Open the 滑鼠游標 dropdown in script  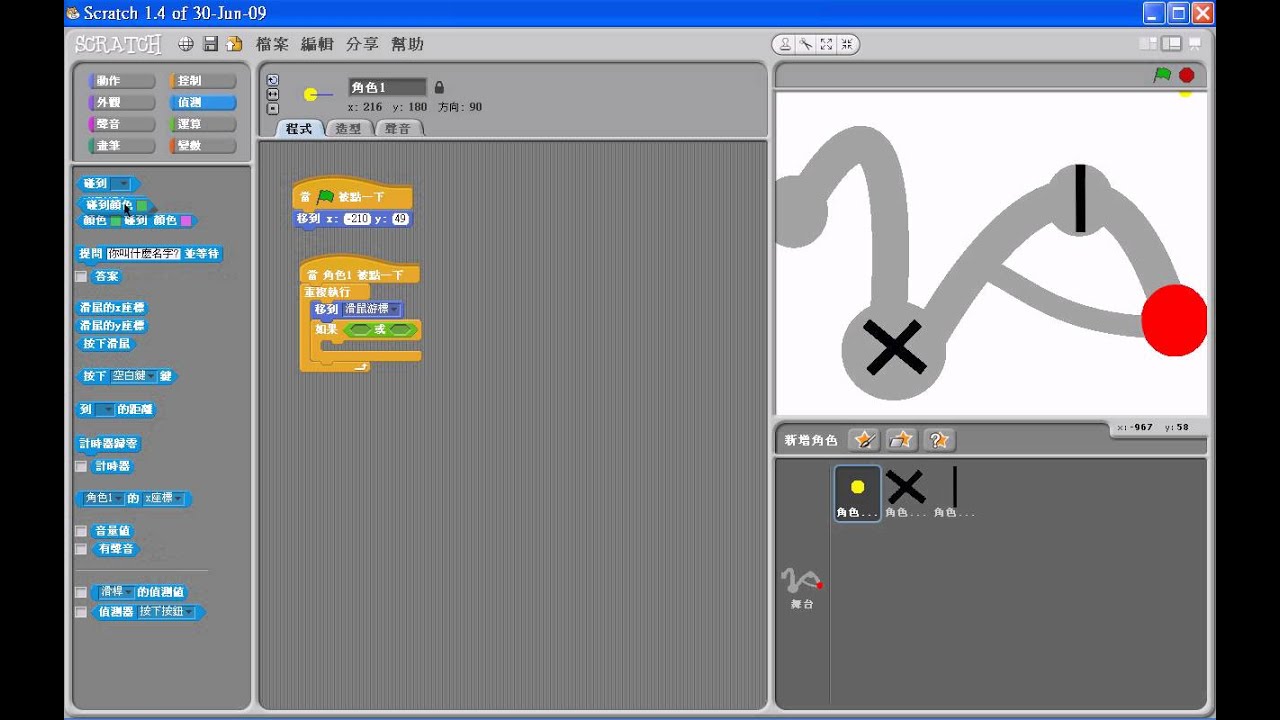point(371,309)
